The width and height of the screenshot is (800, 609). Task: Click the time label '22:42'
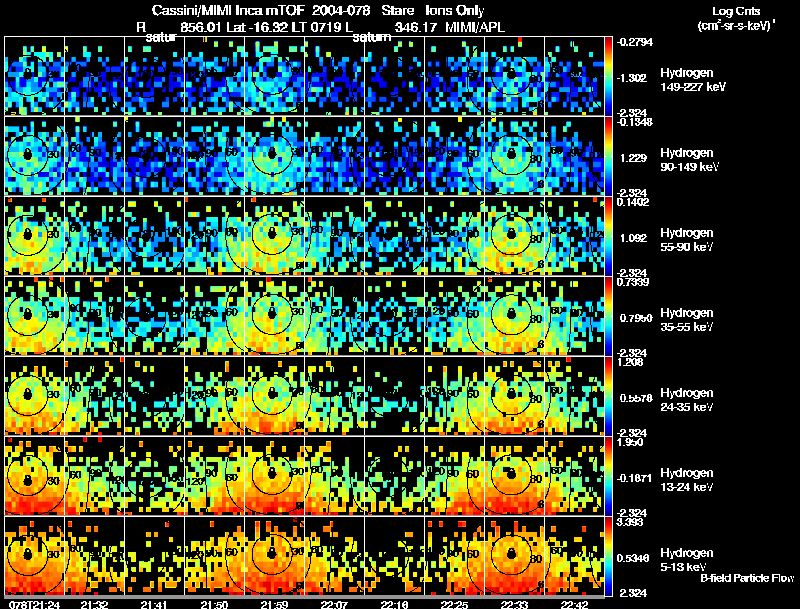574,604
